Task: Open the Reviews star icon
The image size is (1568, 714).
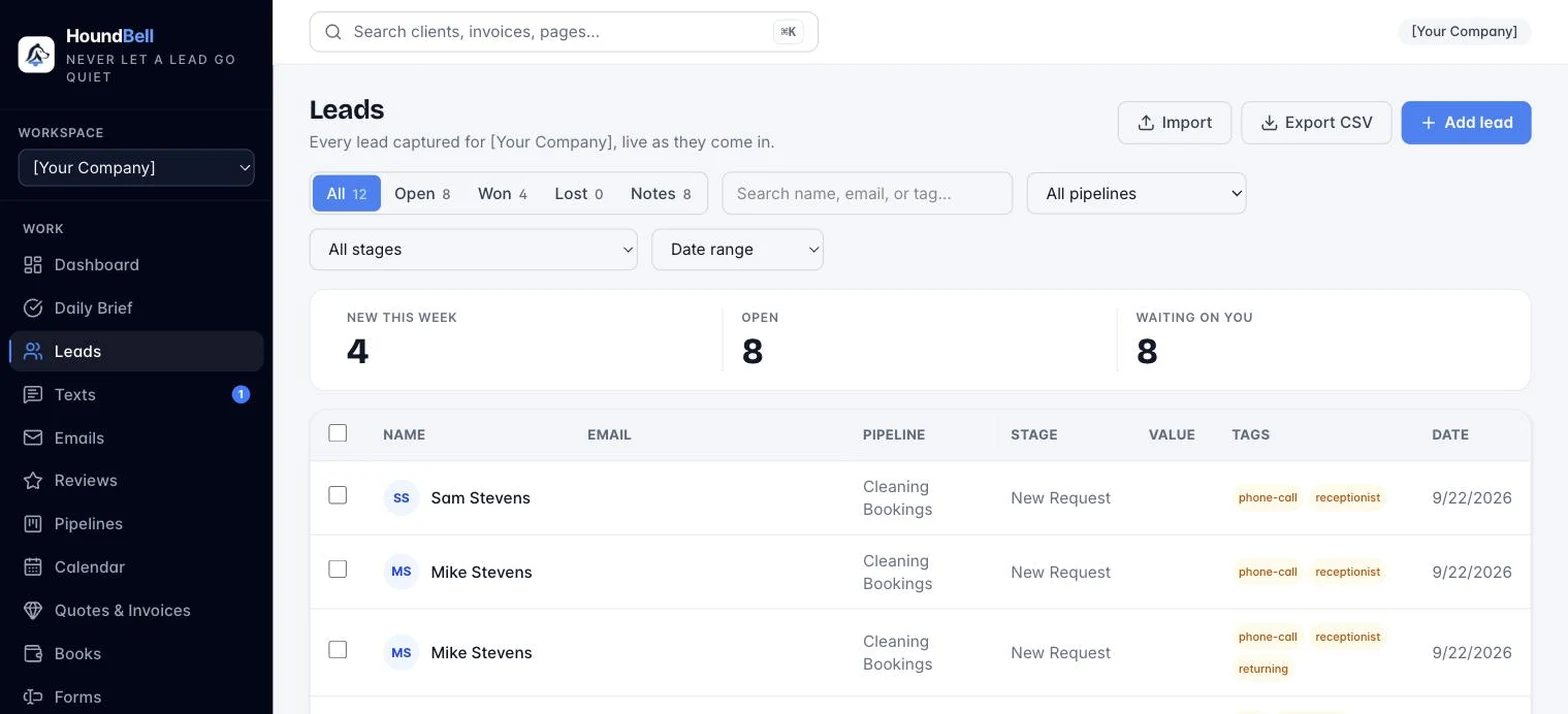Action: point(33,481)
